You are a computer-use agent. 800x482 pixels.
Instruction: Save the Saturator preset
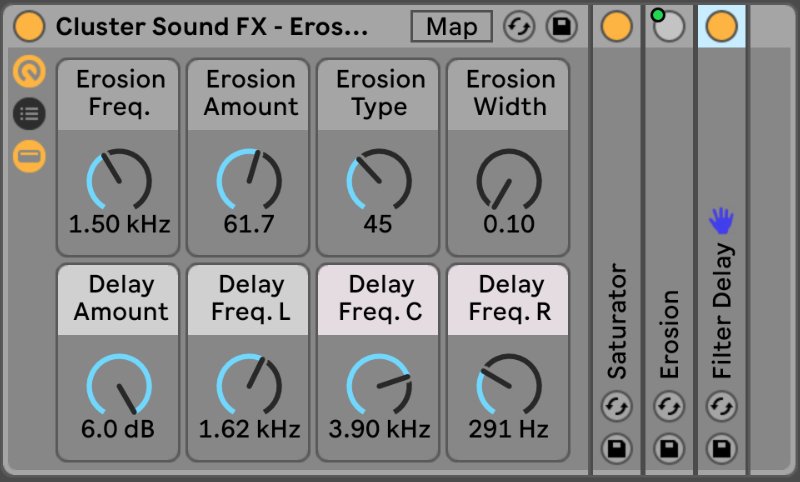click(617, 449)
